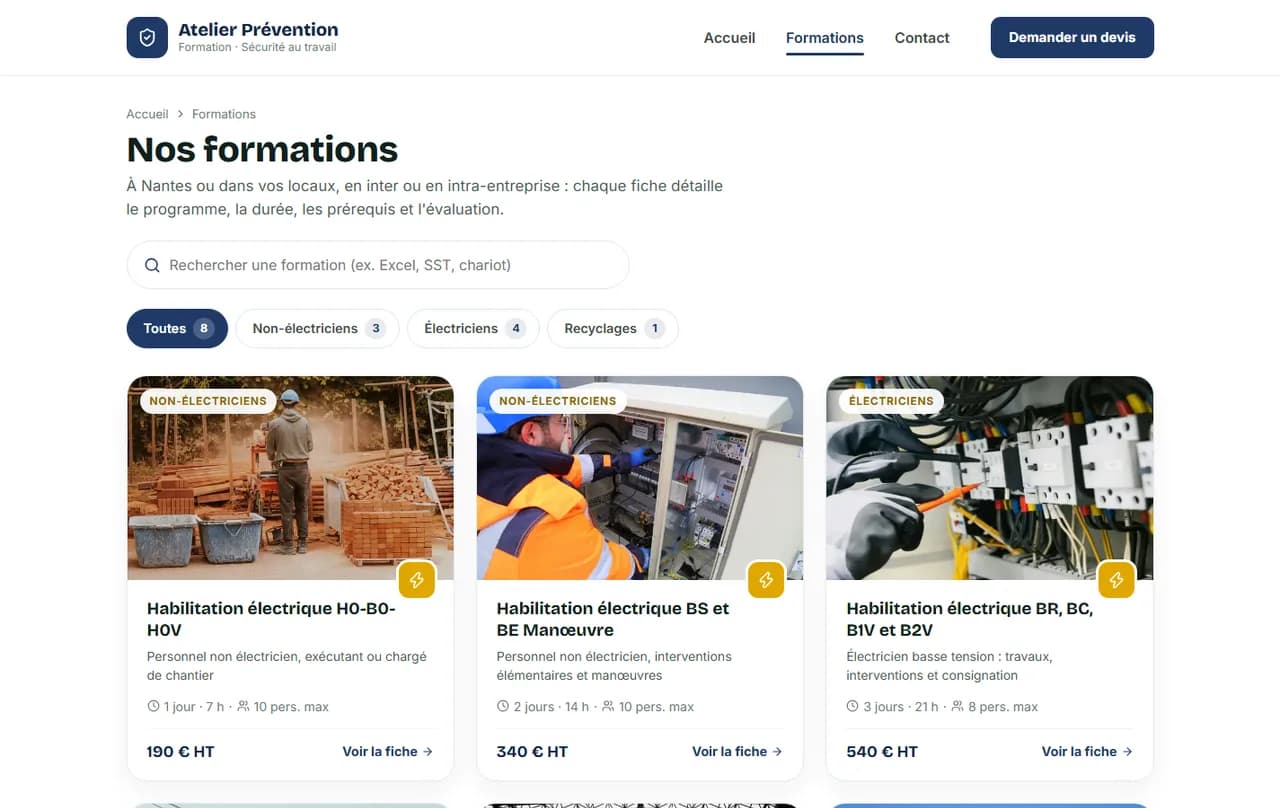
Task: Click the people icon beside "8 pers. max"
Action: 957,707
